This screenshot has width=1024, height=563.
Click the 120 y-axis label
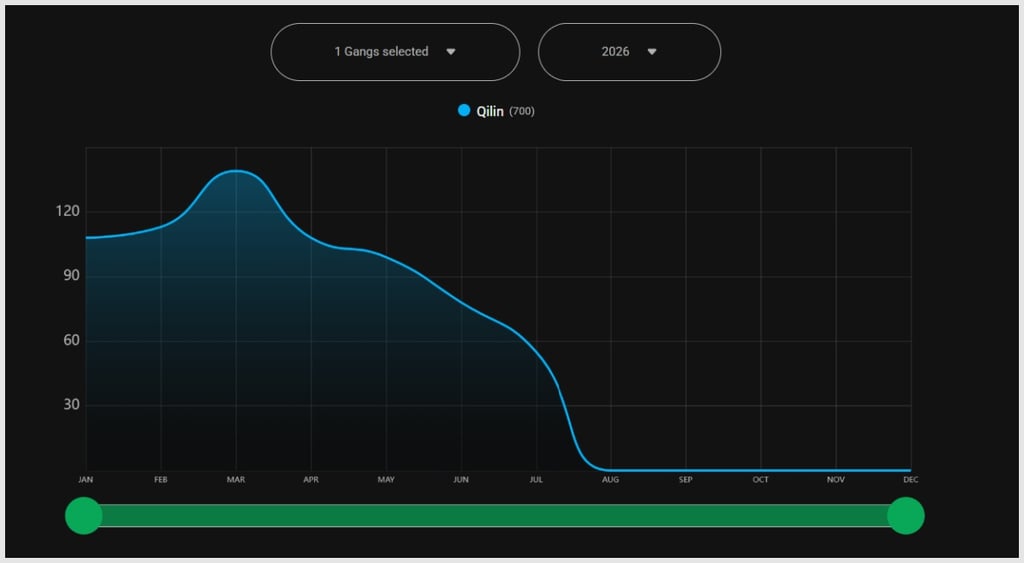pyautogui.click(x=68, y=211)
